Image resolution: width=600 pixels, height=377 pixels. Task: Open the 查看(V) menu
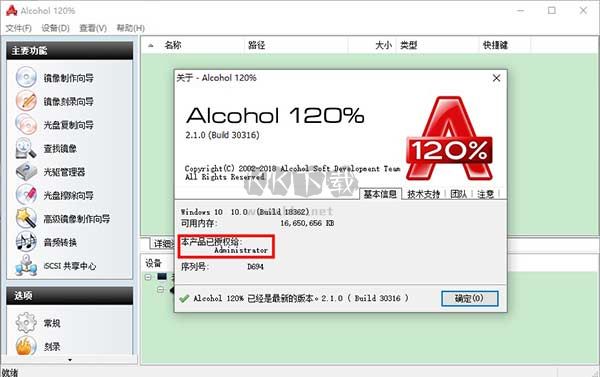tap(93, 28)
